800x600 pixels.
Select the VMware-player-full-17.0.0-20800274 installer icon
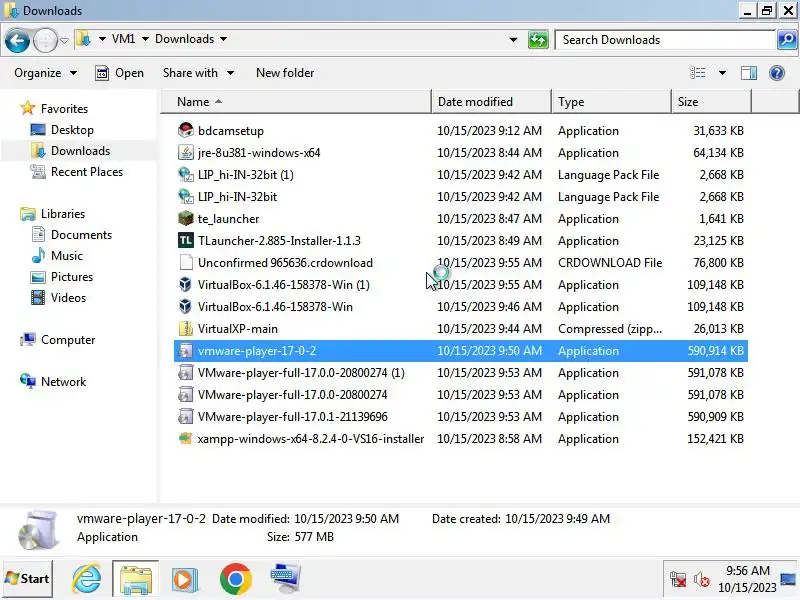(x=186, y=394)
